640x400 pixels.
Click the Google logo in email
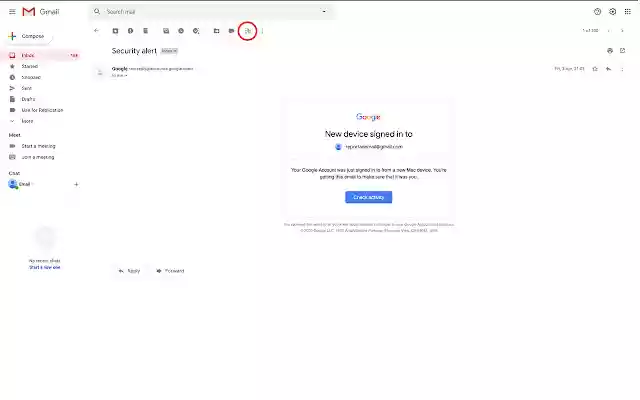coord(368,117)
